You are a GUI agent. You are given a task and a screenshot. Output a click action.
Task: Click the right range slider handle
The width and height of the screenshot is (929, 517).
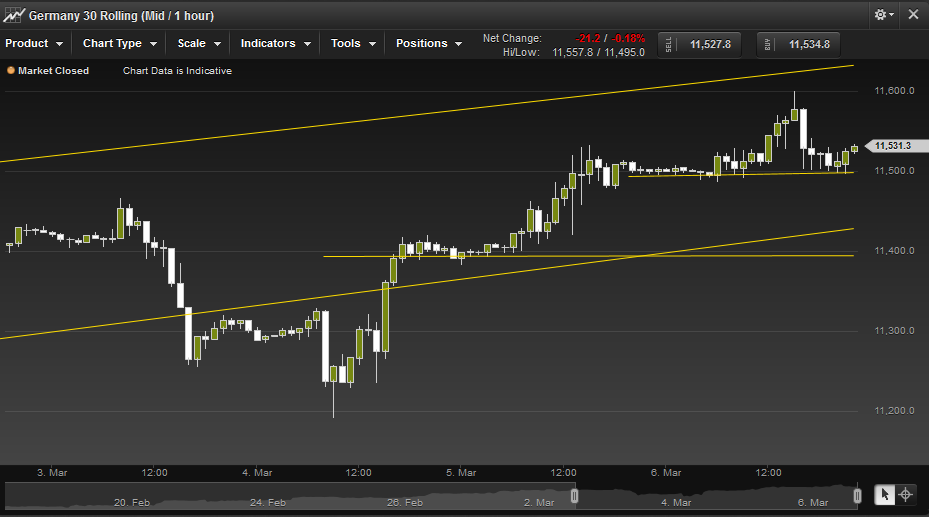[857, 495]
